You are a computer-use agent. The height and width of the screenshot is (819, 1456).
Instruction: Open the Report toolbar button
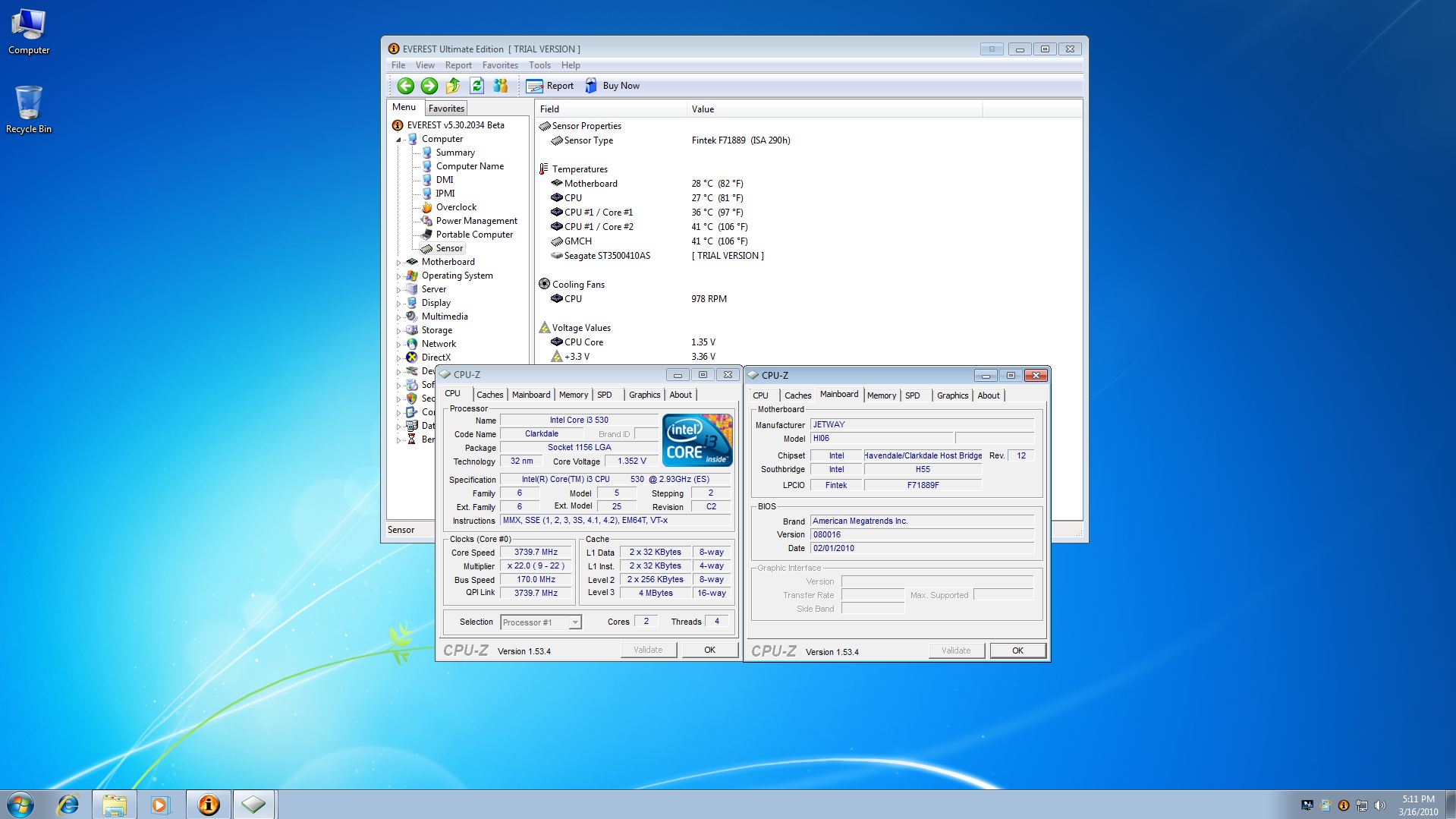click(550, 86)
